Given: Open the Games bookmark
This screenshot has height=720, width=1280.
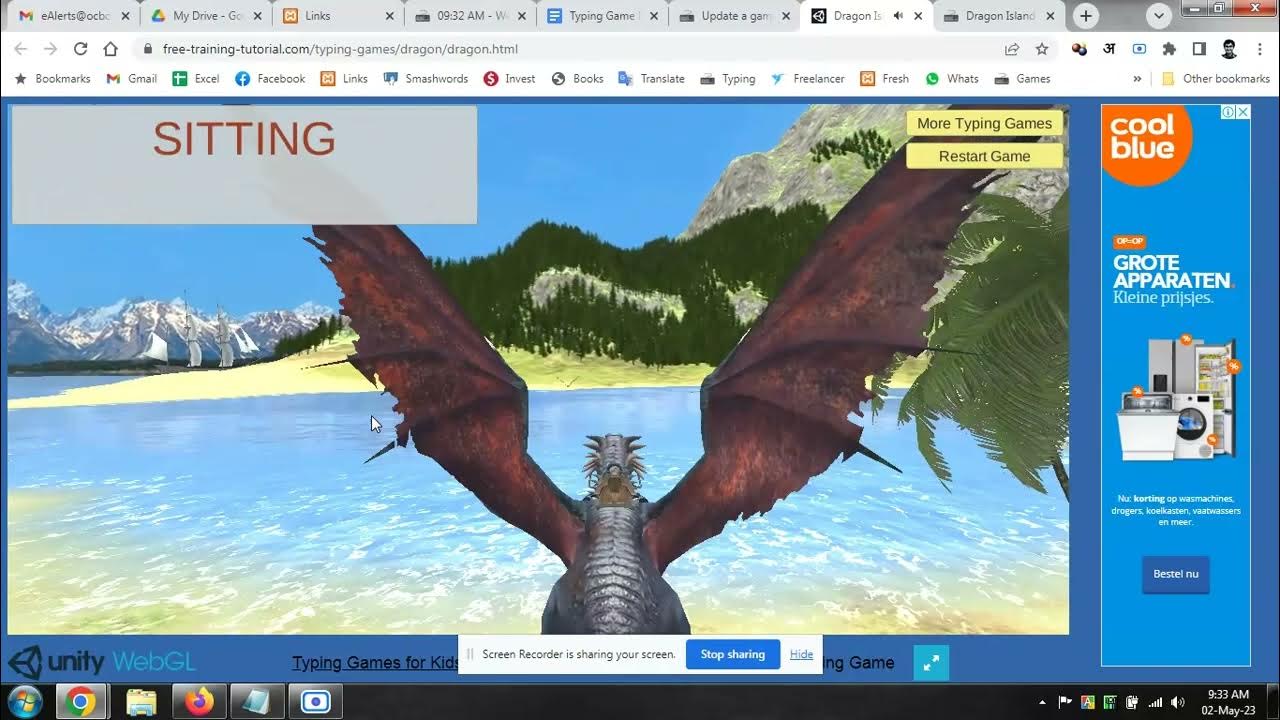Looking at the screenshot, I should pos(1022,78).
